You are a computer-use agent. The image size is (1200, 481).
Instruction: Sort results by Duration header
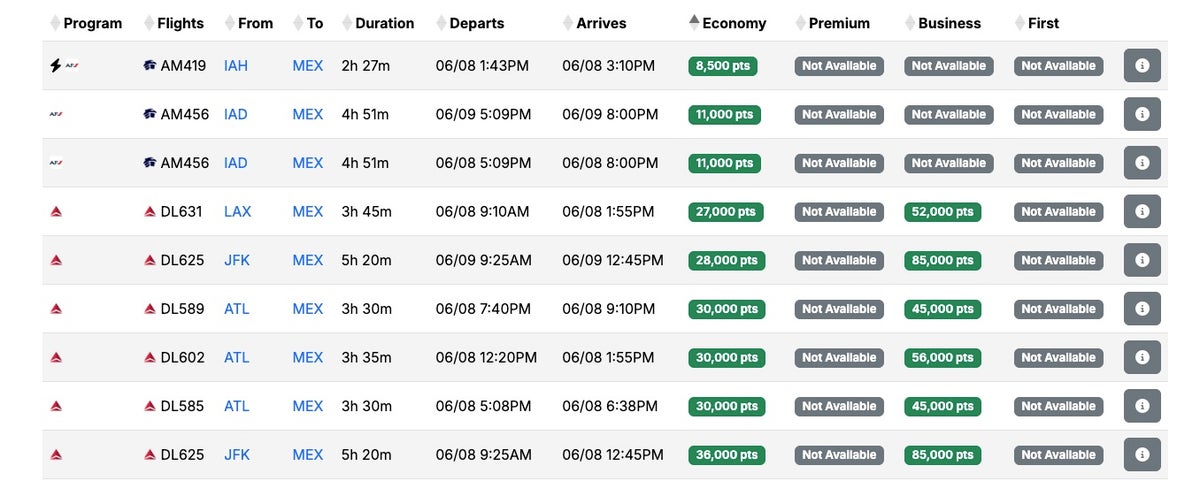384,23
